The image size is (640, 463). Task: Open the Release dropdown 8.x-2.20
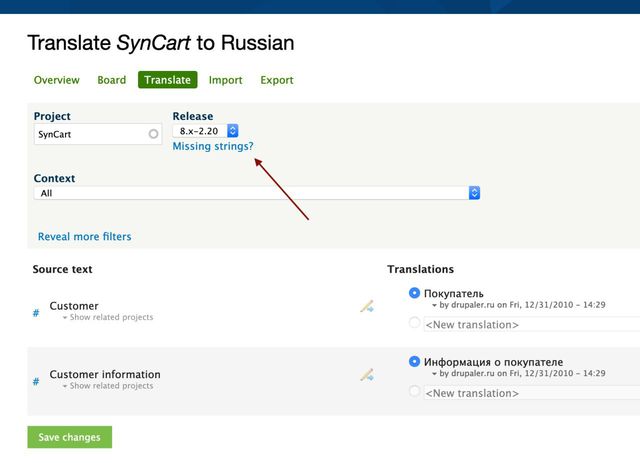pyautogui.click(x=205, y=131)
